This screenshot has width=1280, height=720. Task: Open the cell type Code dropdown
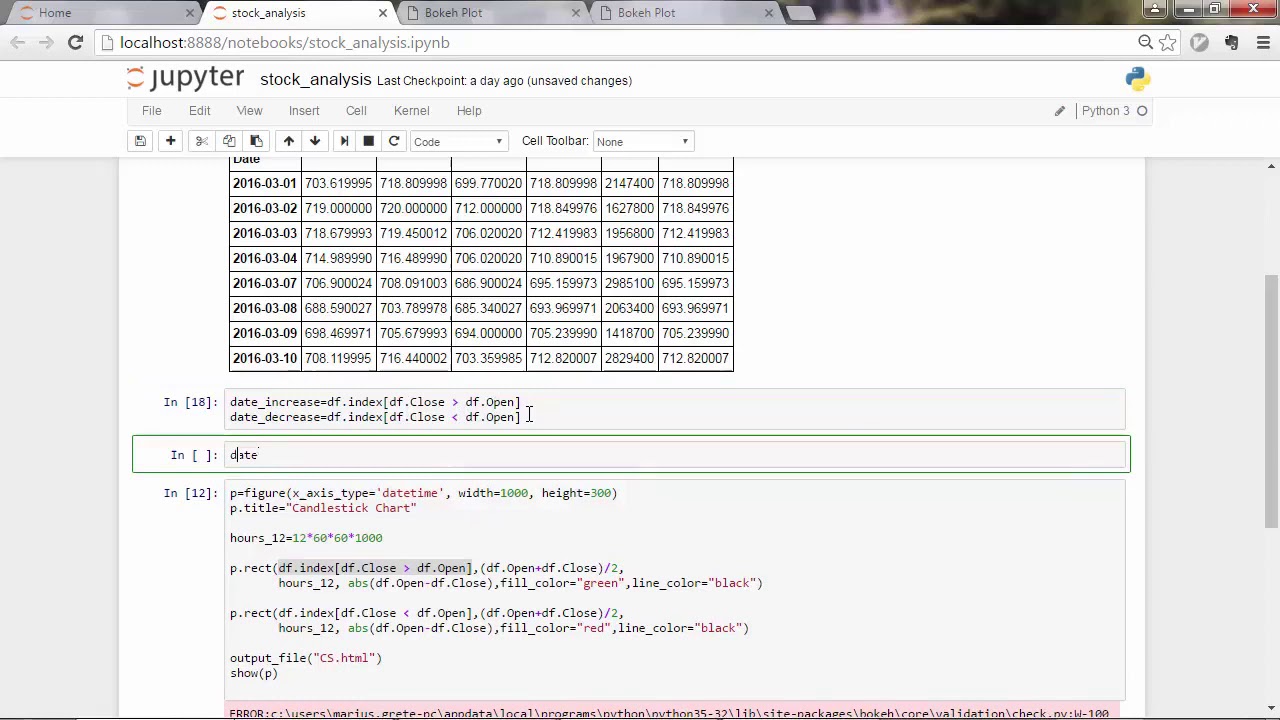[x=458, y=142]
